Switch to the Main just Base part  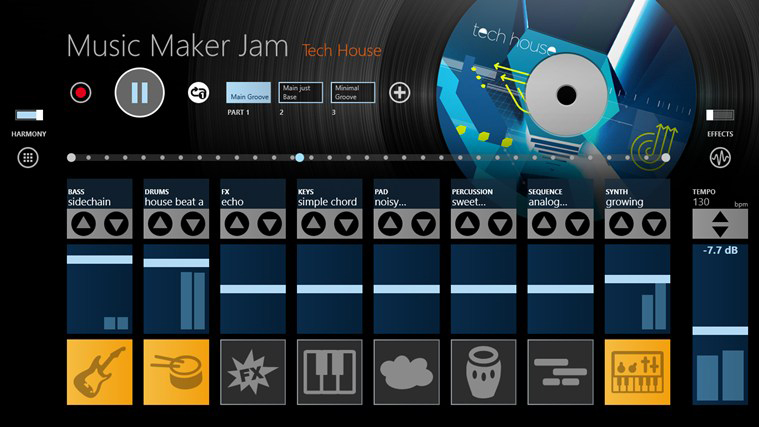click(301, 92)
